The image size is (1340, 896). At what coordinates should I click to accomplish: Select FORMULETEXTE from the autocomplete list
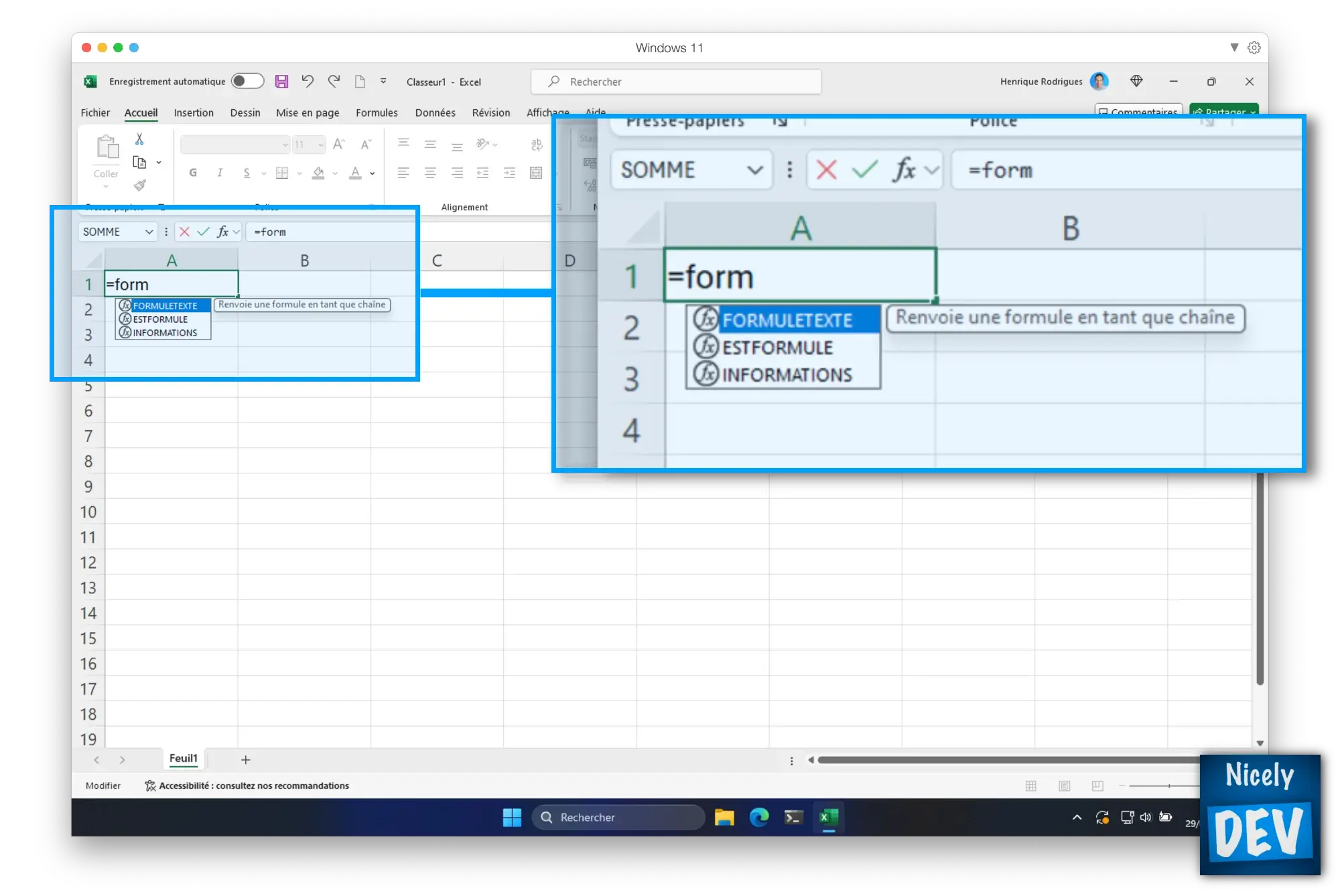(164, 305)
